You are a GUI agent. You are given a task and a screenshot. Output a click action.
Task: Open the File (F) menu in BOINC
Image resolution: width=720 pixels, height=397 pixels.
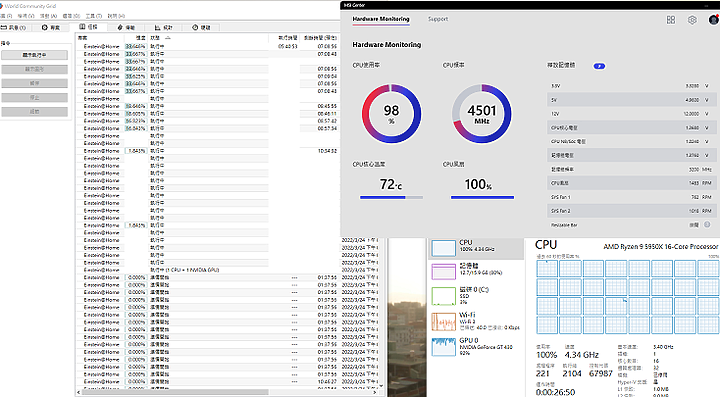6,16
